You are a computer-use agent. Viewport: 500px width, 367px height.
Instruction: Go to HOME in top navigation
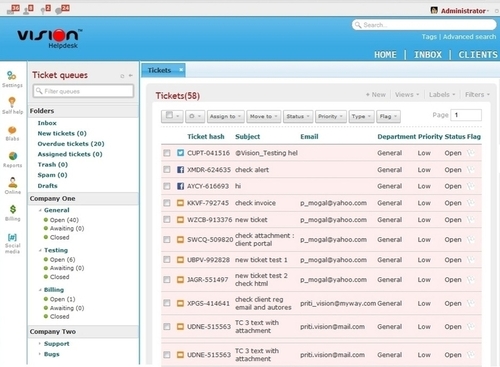coord(385,55)
